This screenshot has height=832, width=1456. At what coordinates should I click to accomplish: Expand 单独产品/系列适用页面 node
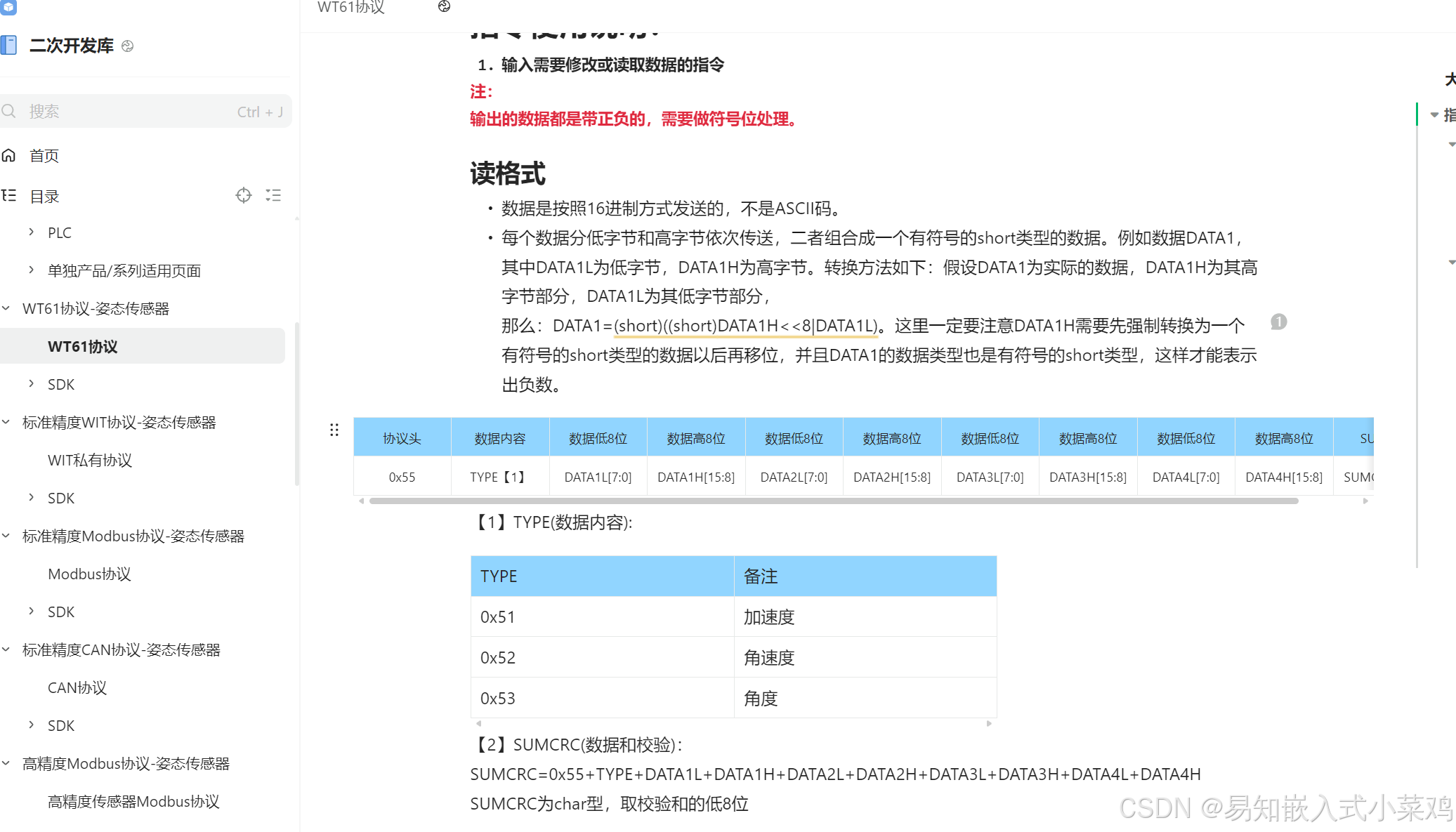tap(31, 270)
